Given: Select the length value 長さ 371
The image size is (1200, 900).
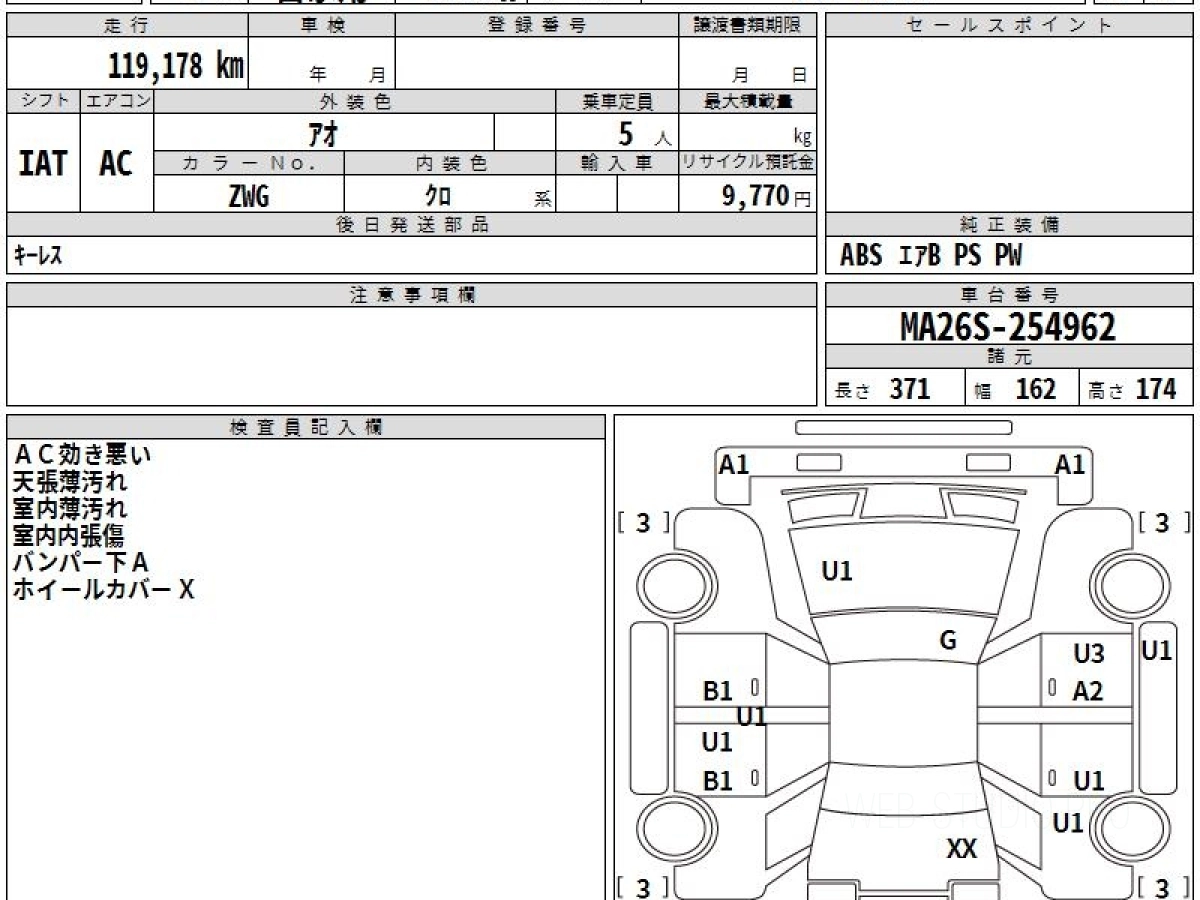Looking at the screenshot, I should tap(883, 389).
